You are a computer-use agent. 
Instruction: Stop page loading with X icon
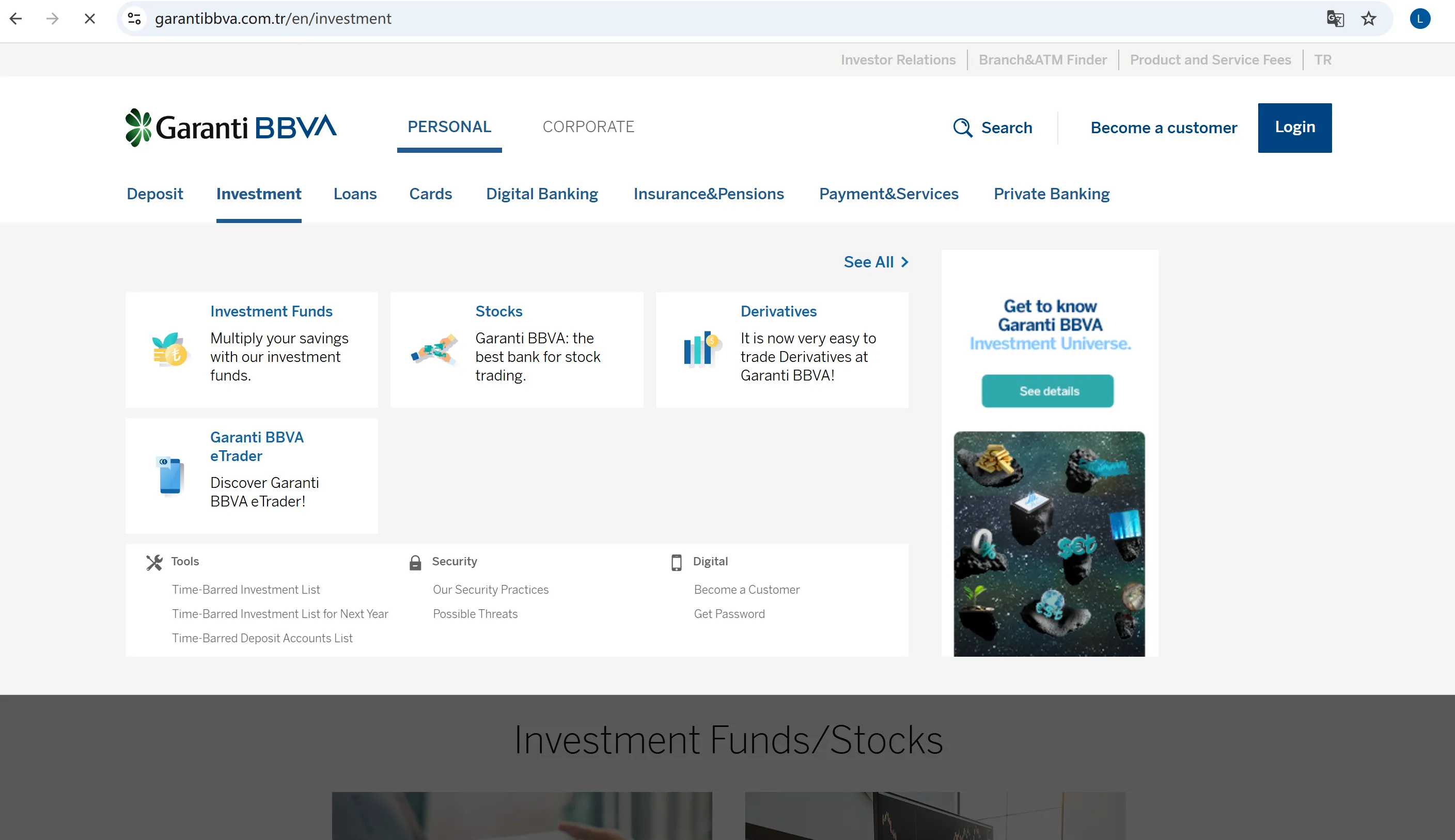click(89, 19)
